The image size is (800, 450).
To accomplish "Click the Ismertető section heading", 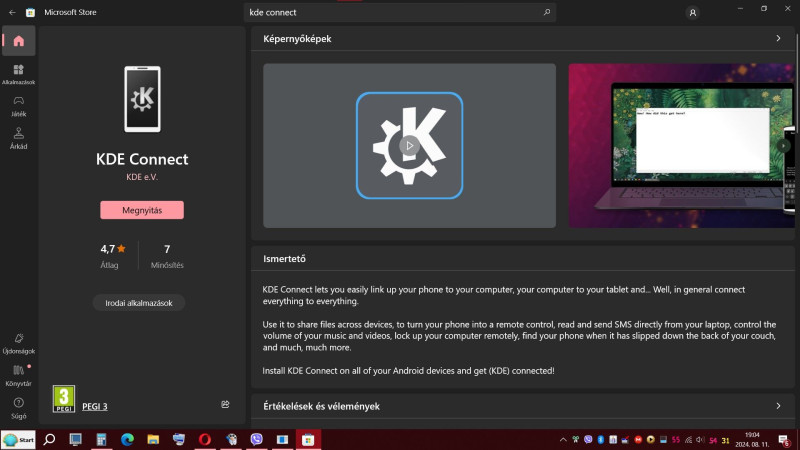I will click(x=284, y=259).
